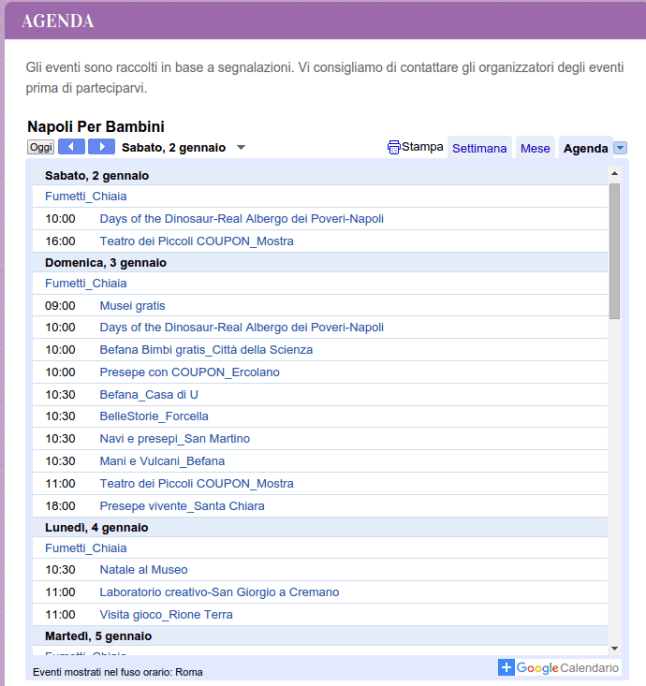Open the Befana Bimbi gratis_Città della Scienza event
Image resolution: width=646 pixels, height=686 pixels.
click(x=206, y=350)
